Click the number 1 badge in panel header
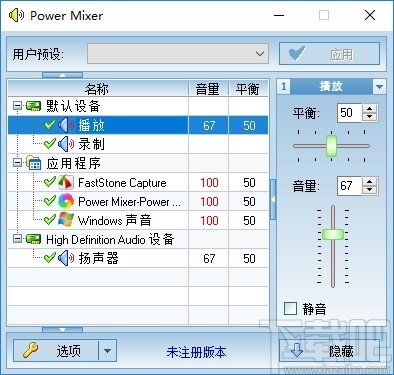This screenshot has width=394, height=375. (283, 87)
